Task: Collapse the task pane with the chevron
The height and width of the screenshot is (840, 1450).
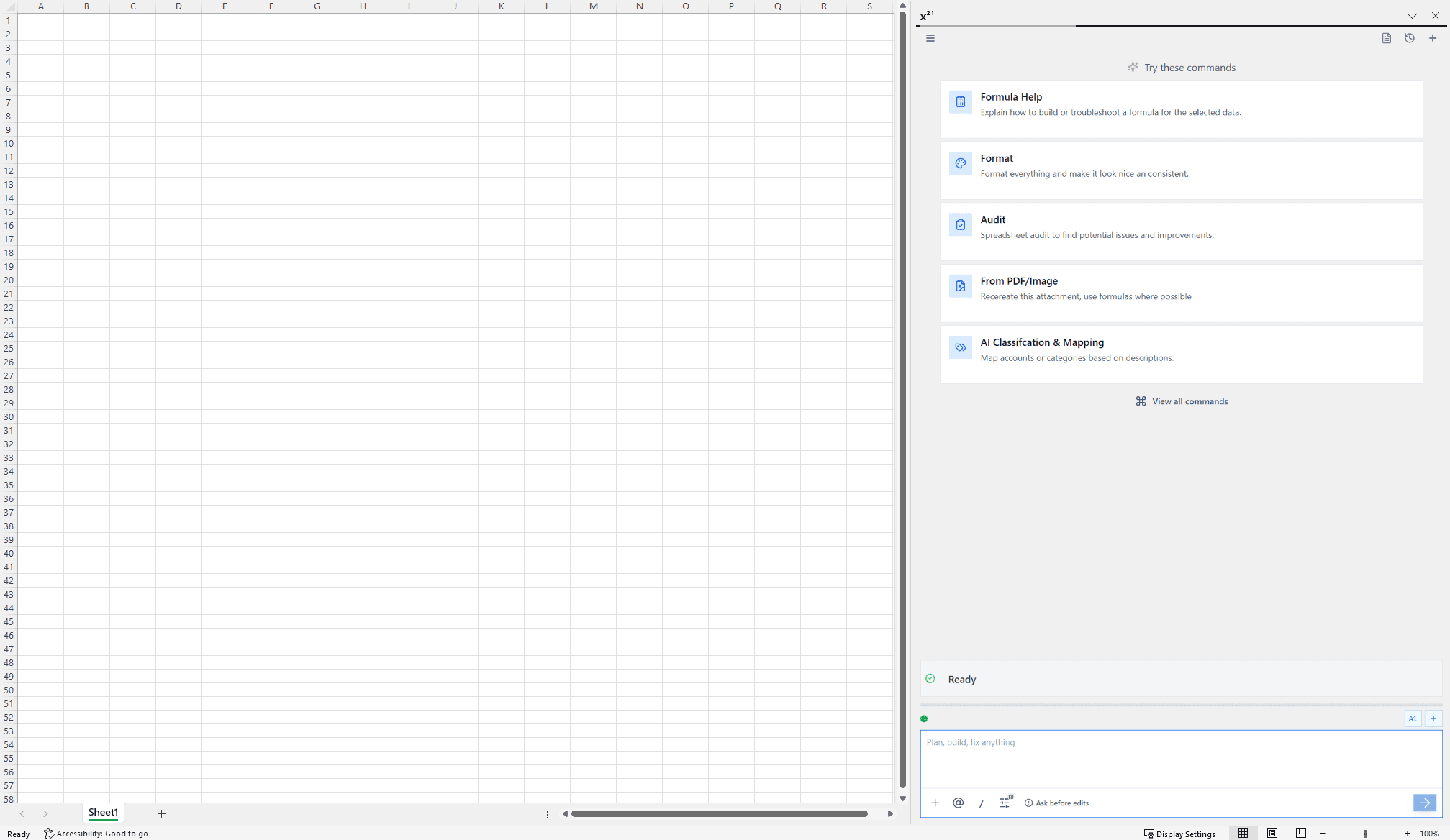Action: point(1412,16)
